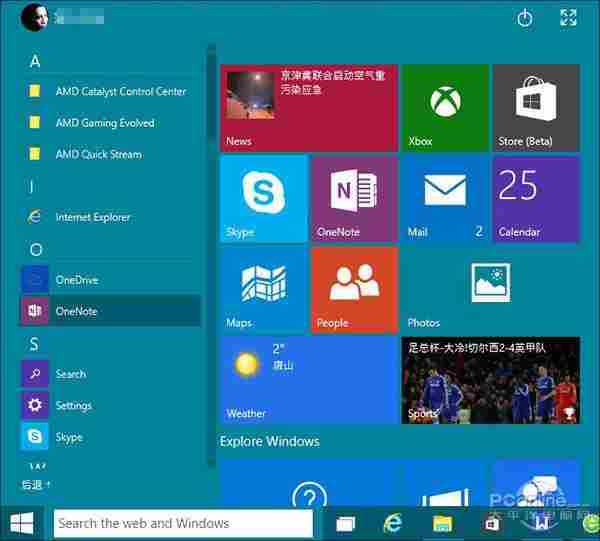Open the News live tile
This screenshot has height=541, width=600.
point(309,108)
